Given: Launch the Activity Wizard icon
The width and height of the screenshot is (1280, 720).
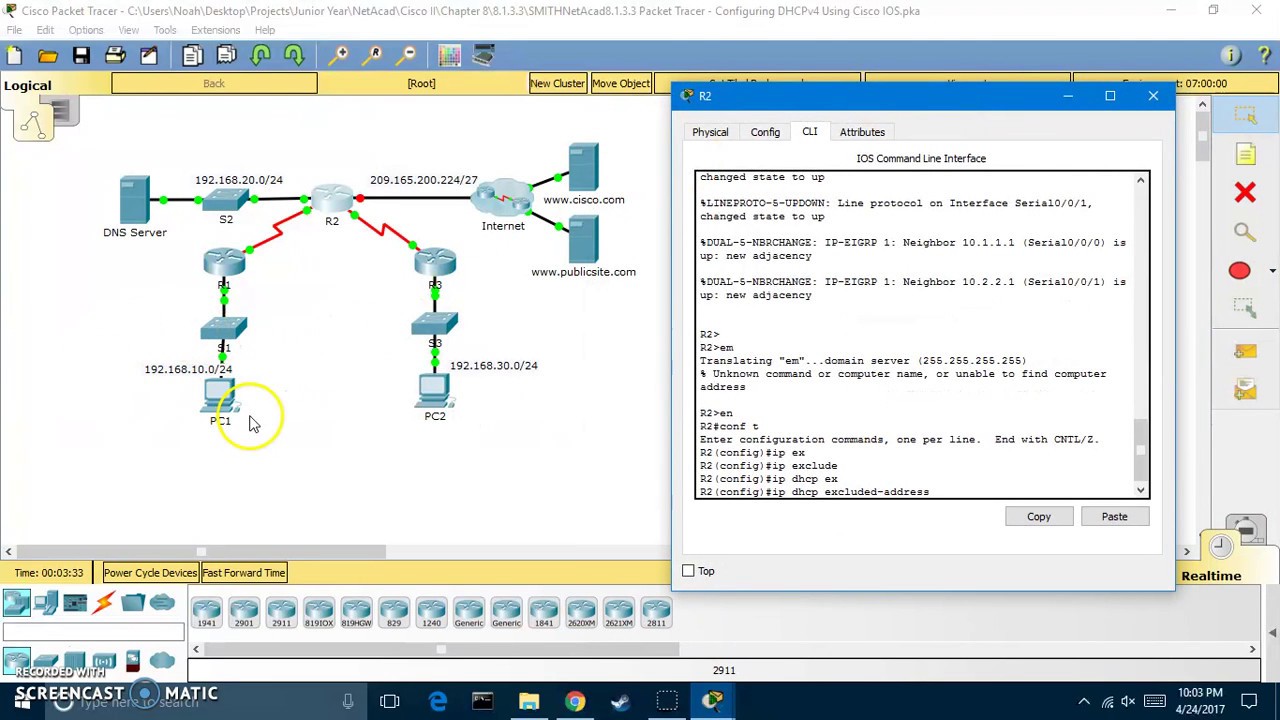Looking at the screenshot, I should click(x=149, y=55).
